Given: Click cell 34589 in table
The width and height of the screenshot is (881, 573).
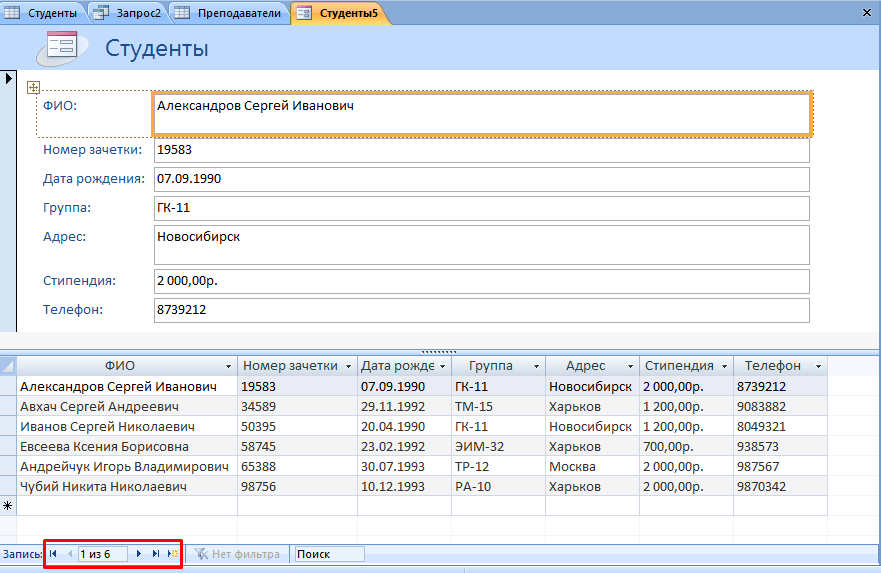Looking at the screenshot, I should coord(298,406).
